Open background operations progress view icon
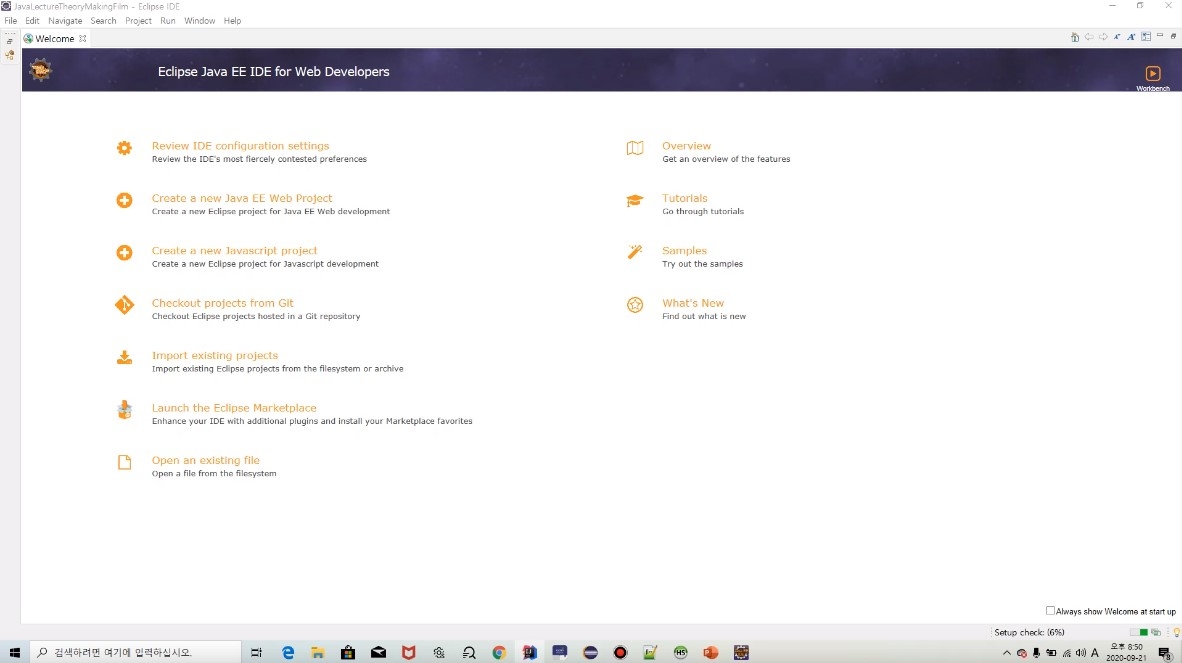The height and width of the screenshot is (663, 1182). [1156, 632]
